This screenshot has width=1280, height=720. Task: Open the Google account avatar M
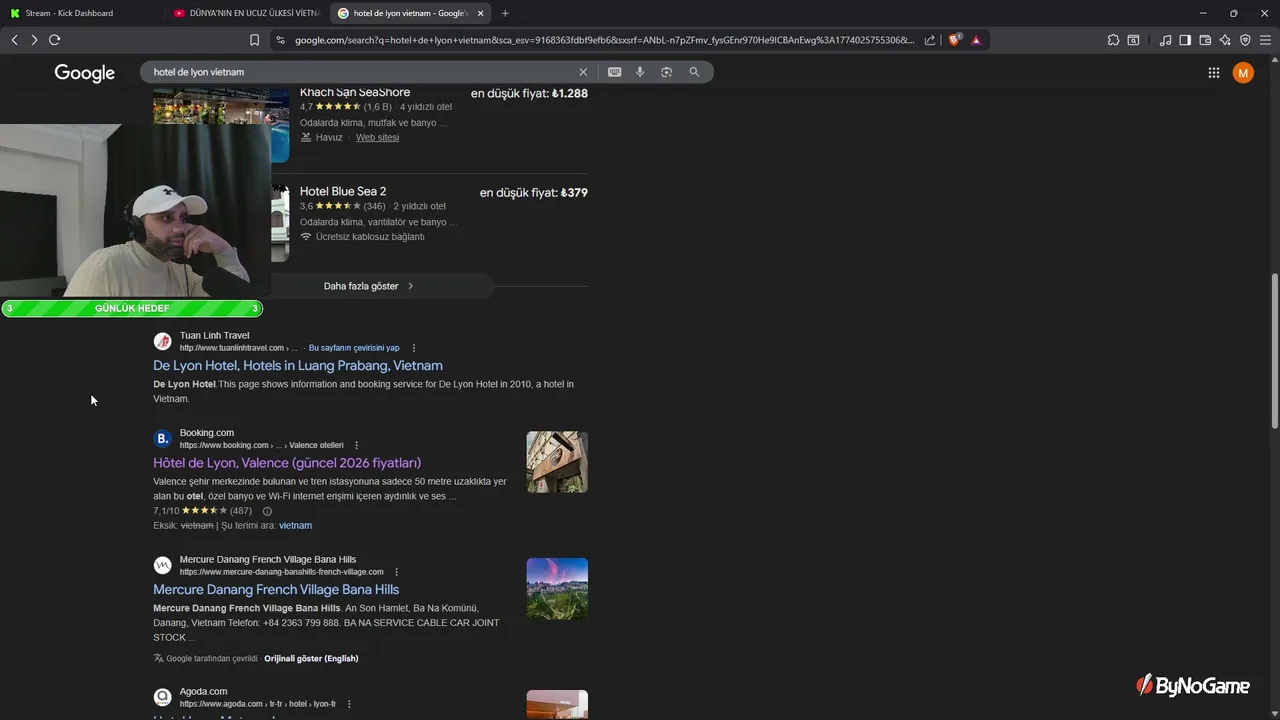point(1243,72)
